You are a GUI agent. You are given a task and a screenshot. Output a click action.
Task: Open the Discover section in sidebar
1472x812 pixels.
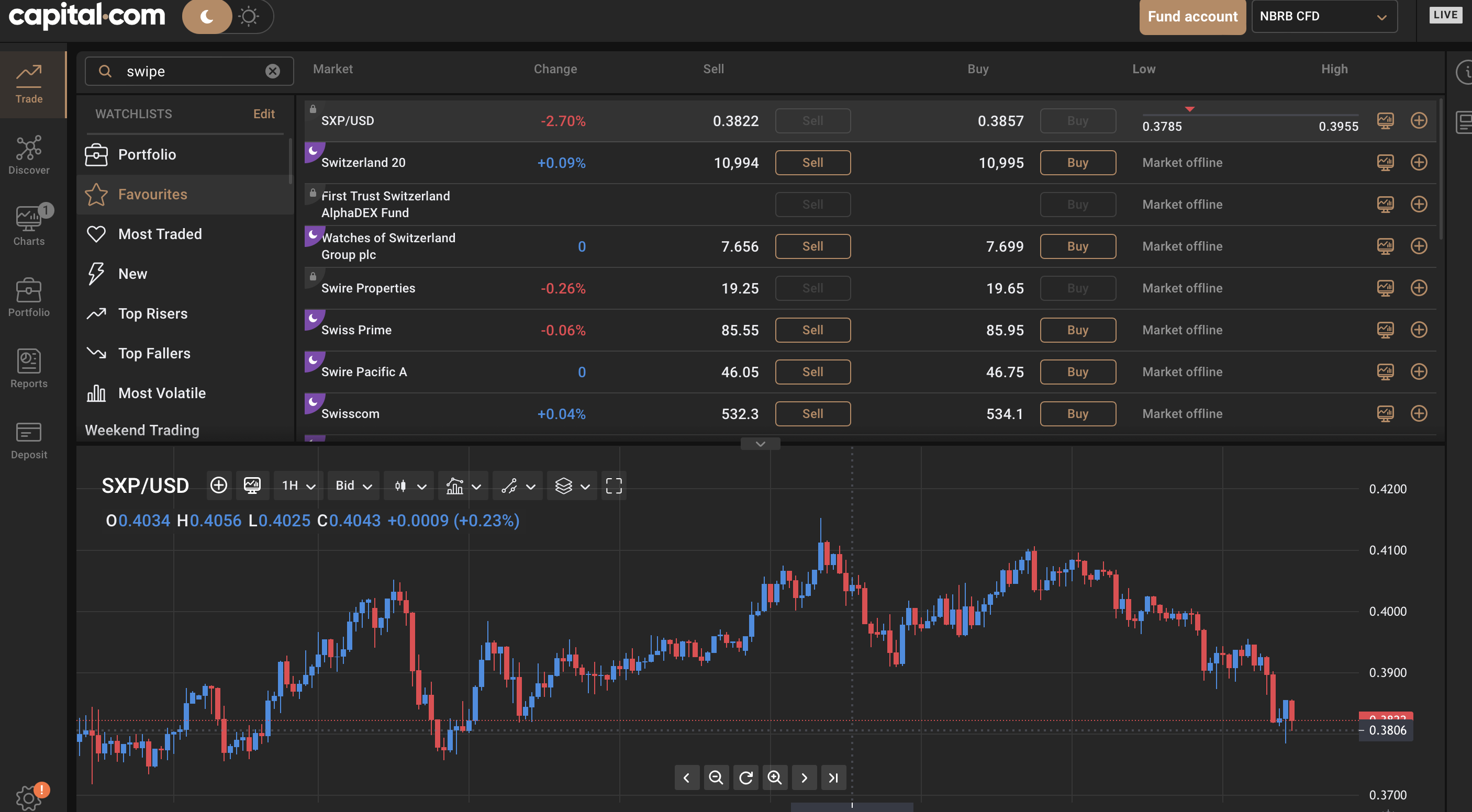[29, 155]
